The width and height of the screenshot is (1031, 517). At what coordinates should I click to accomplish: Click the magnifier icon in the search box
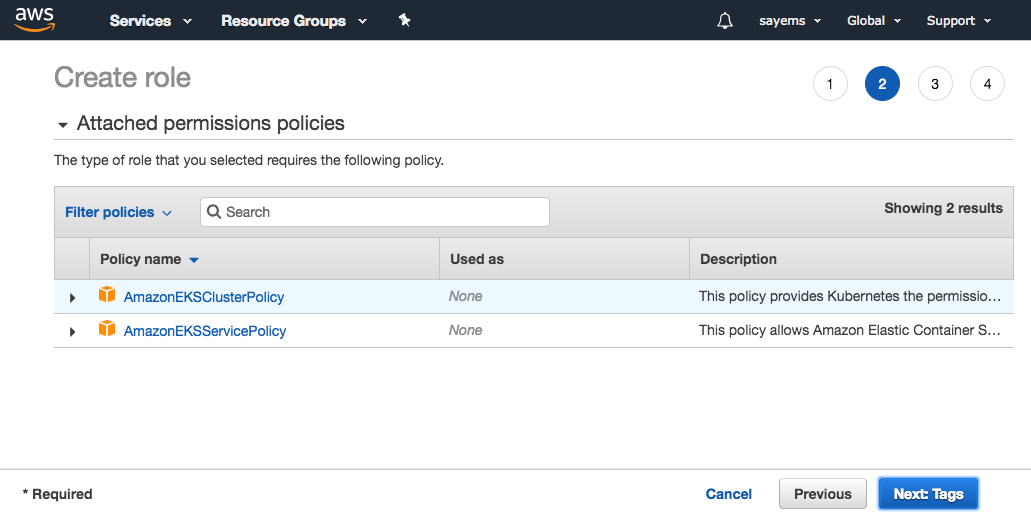(x=214, y=212)
